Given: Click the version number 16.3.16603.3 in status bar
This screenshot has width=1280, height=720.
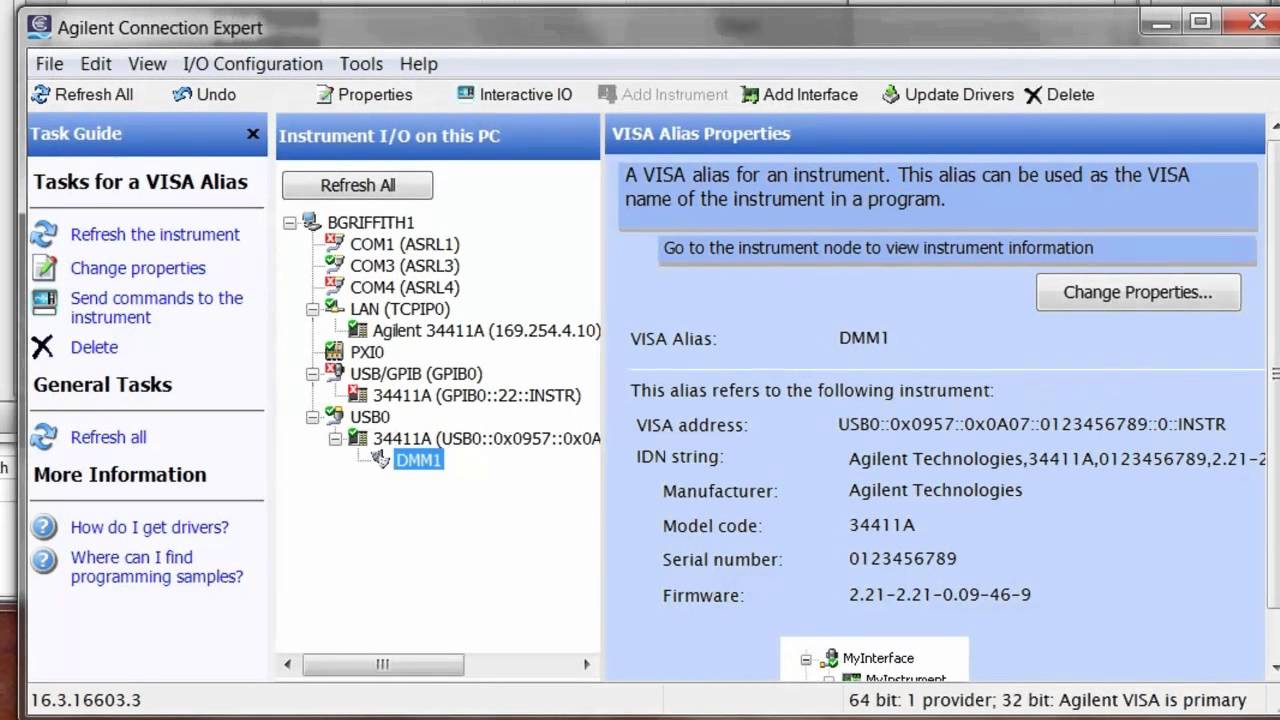Looking at the screenshot, I should (x=86, y=700).
